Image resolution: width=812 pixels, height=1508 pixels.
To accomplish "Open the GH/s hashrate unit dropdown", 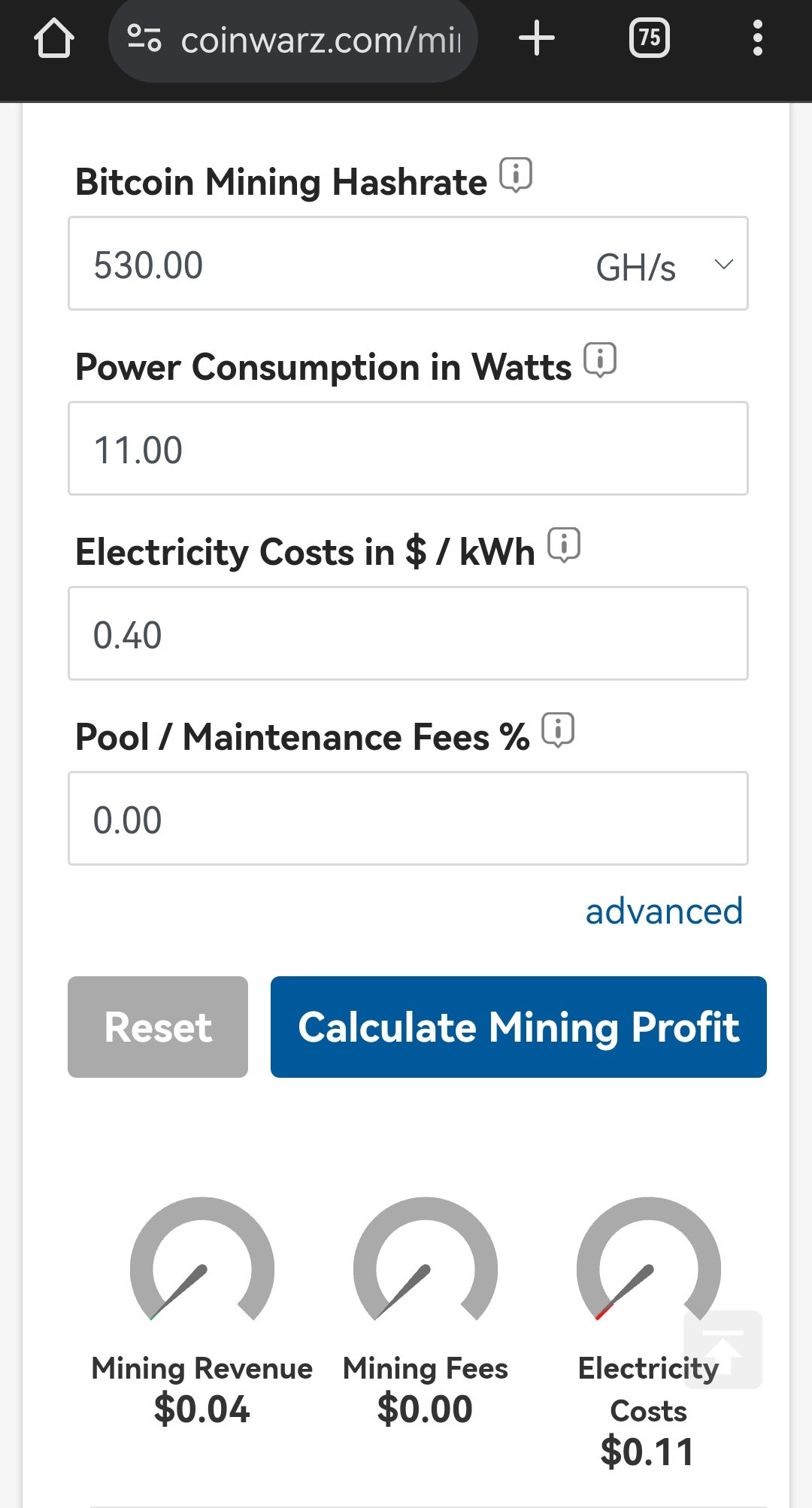I will click(662, 265).
